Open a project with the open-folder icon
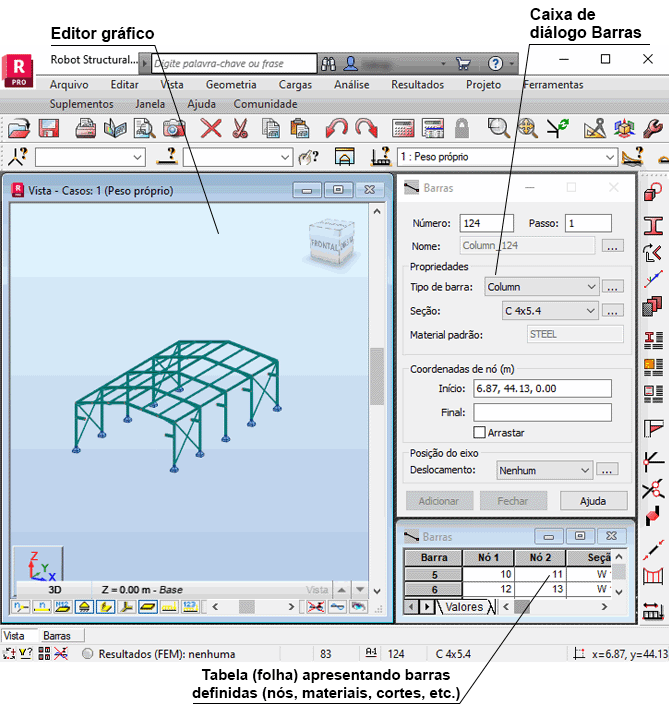Viewport: 669px width, 710px height. [19, 129]
